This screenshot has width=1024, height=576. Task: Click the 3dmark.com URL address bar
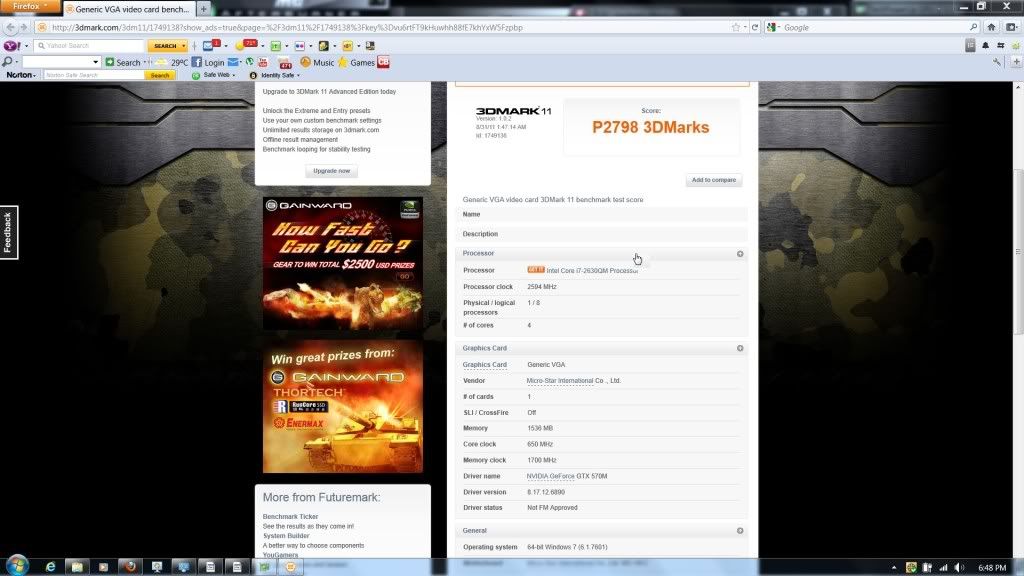(389, 27)
